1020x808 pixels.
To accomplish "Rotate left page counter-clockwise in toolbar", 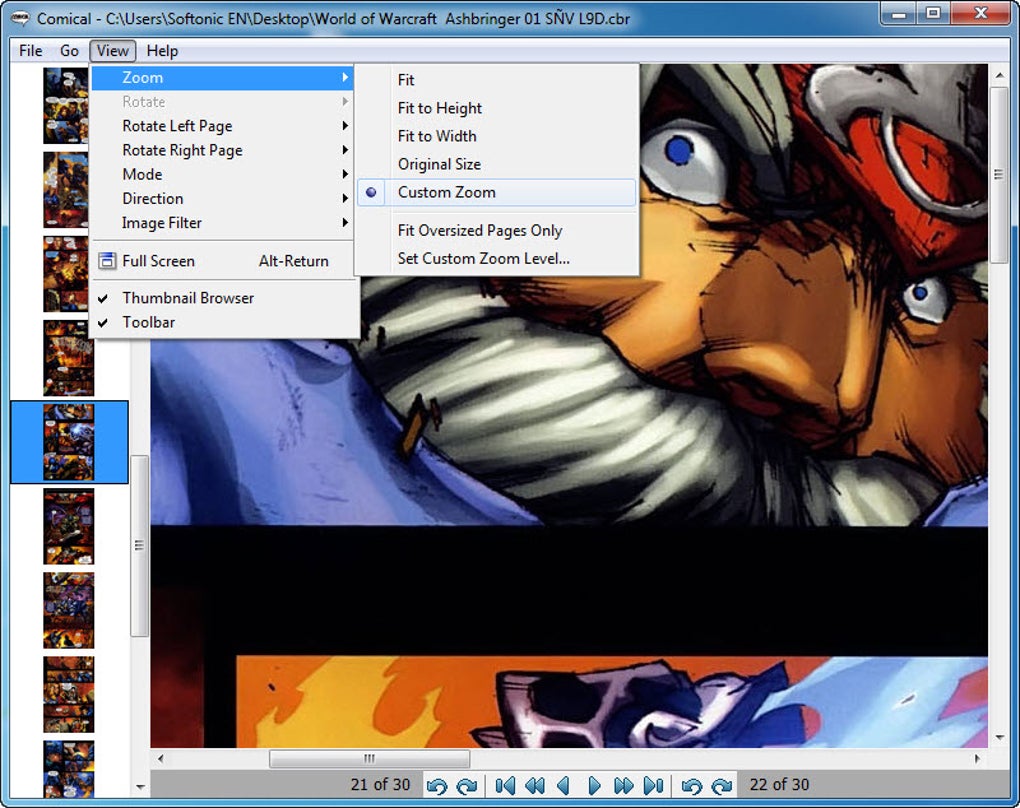I will pyautogui.click(x=436, y=786).
